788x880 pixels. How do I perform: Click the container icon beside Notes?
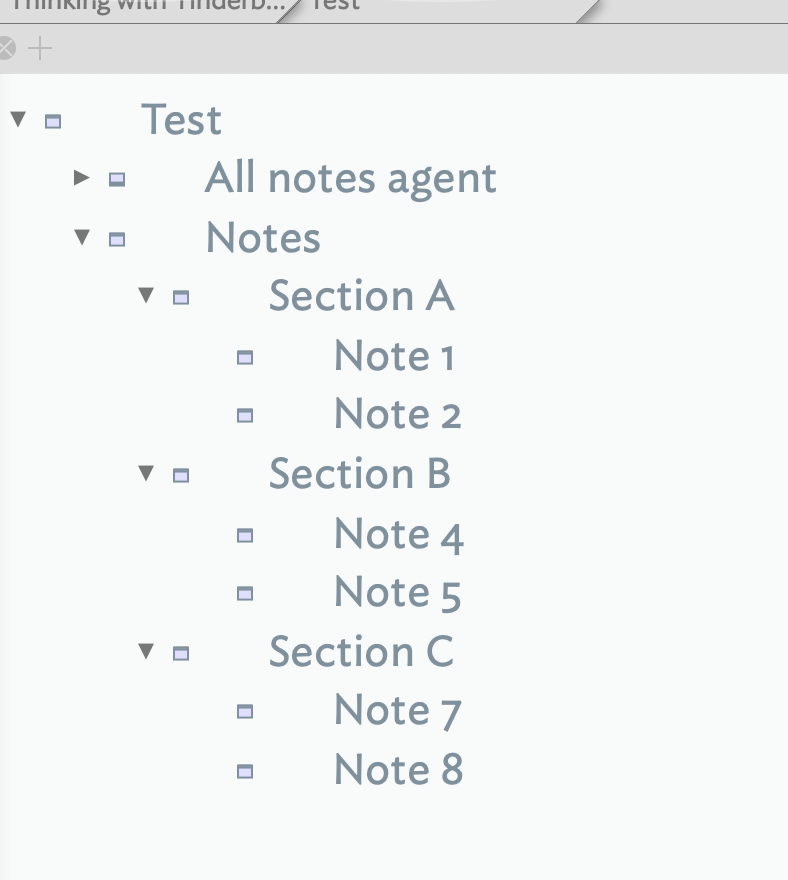tap(117, 240)
